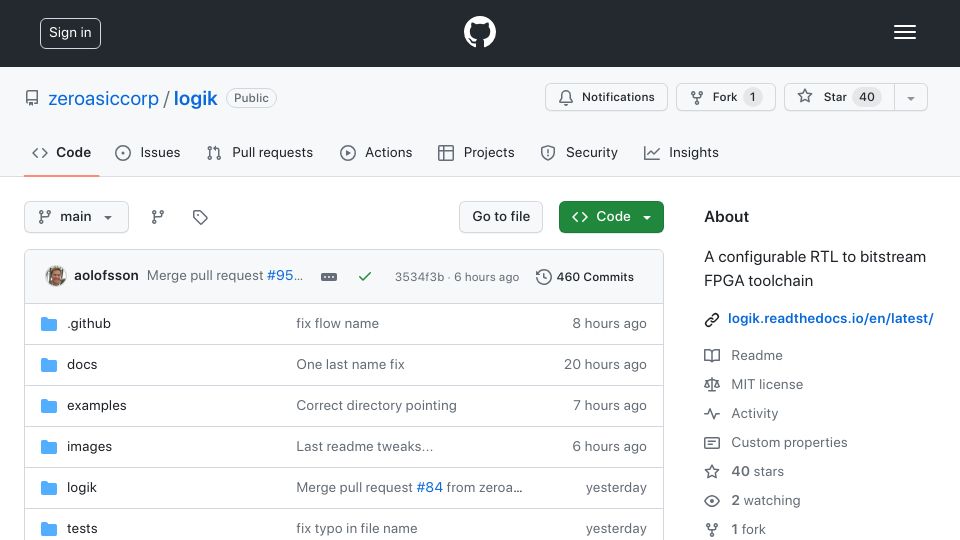Open pull request #95 link
The width and height of the screenshot is (960, 540).
[x=280, y=276]
